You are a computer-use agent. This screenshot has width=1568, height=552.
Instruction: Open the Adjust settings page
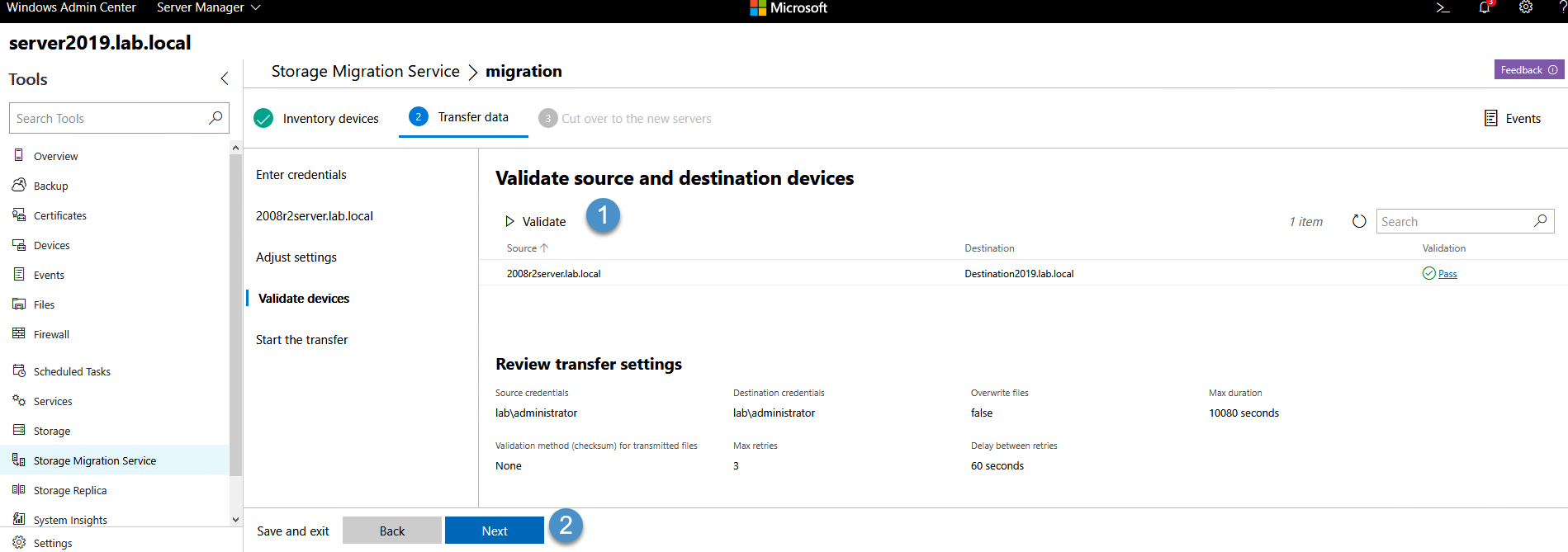pyautogui.click(x=296, y=257)
